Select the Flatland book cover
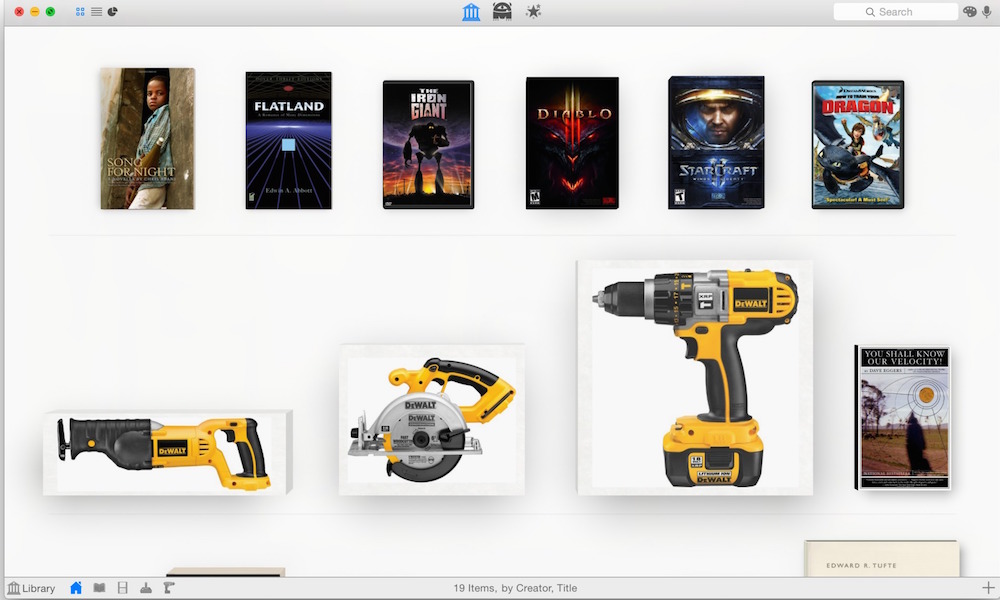Viewport: 1000px width, 600px height. click(x=288, y=140)
